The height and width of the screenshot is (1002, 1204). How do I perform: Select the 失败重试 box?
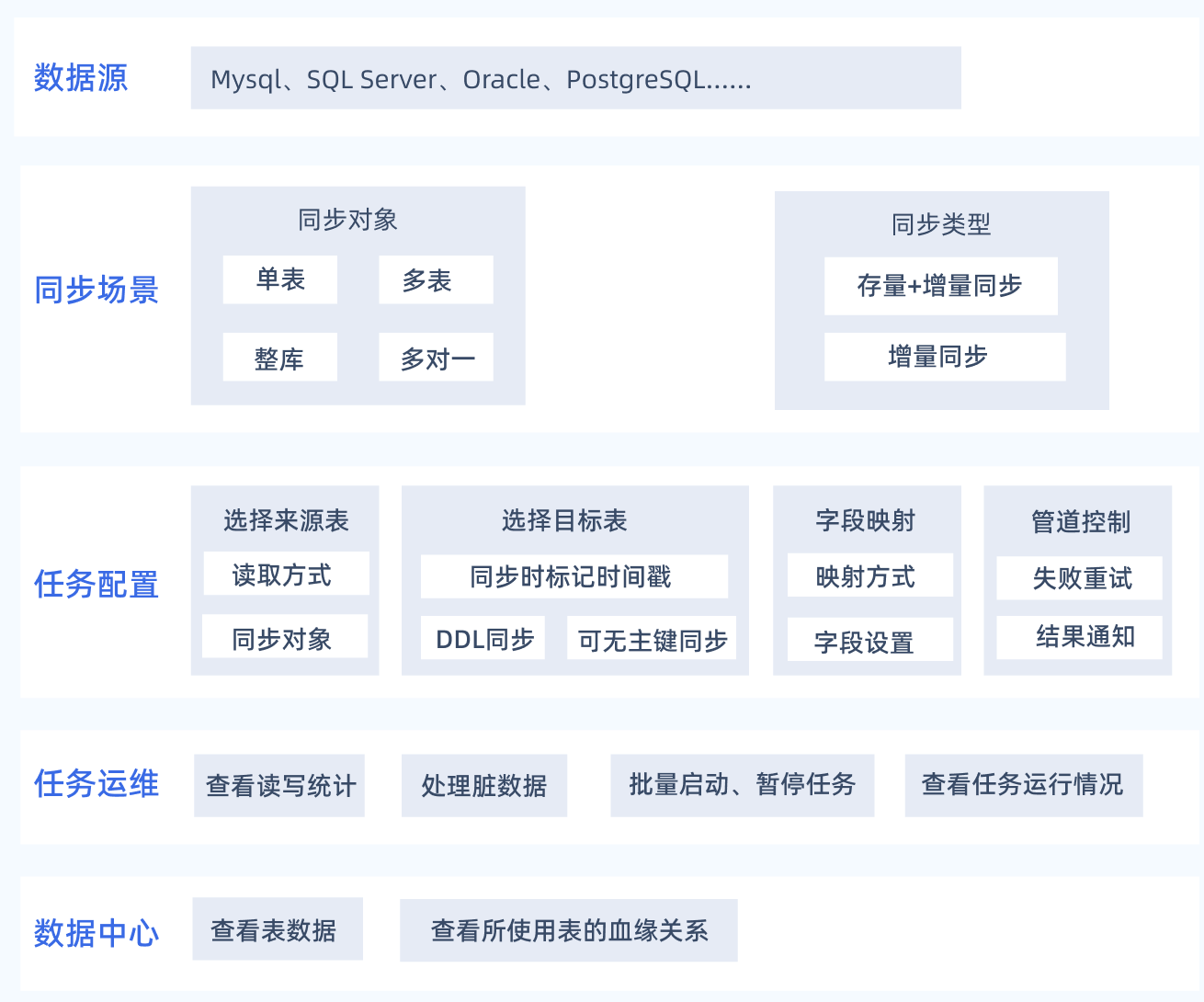pos(1079,578)
